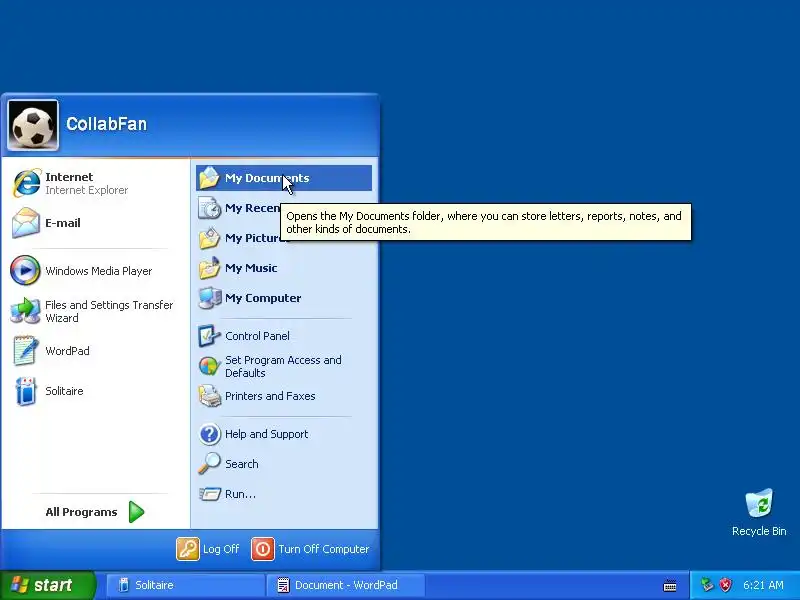This screenshot has width=800, height=600.
Task: Open the Recycle Bin on desktop
Action: pyautogui.click(x=759, y=512)
